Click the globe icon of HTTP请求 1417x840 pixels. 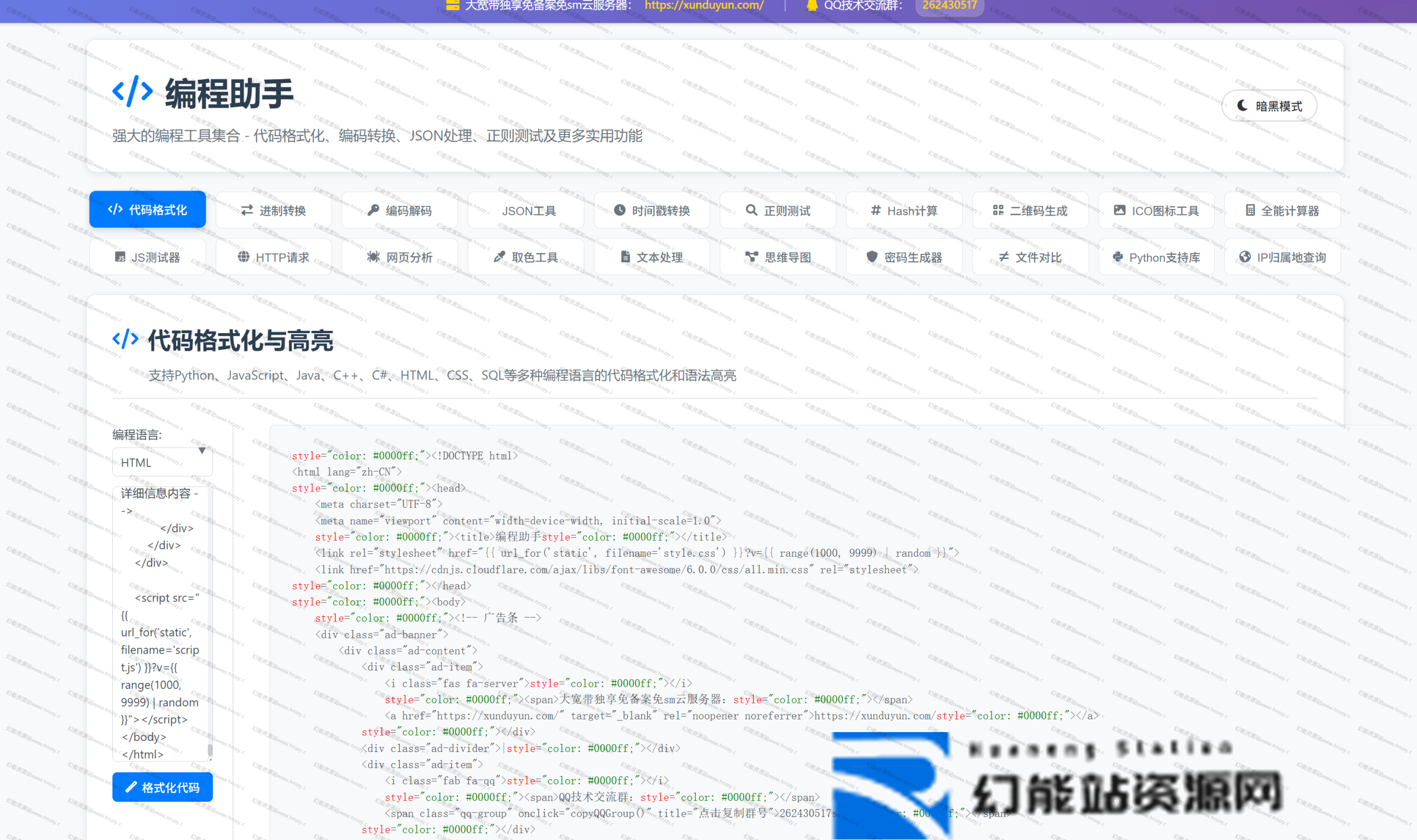click(244, 257)
